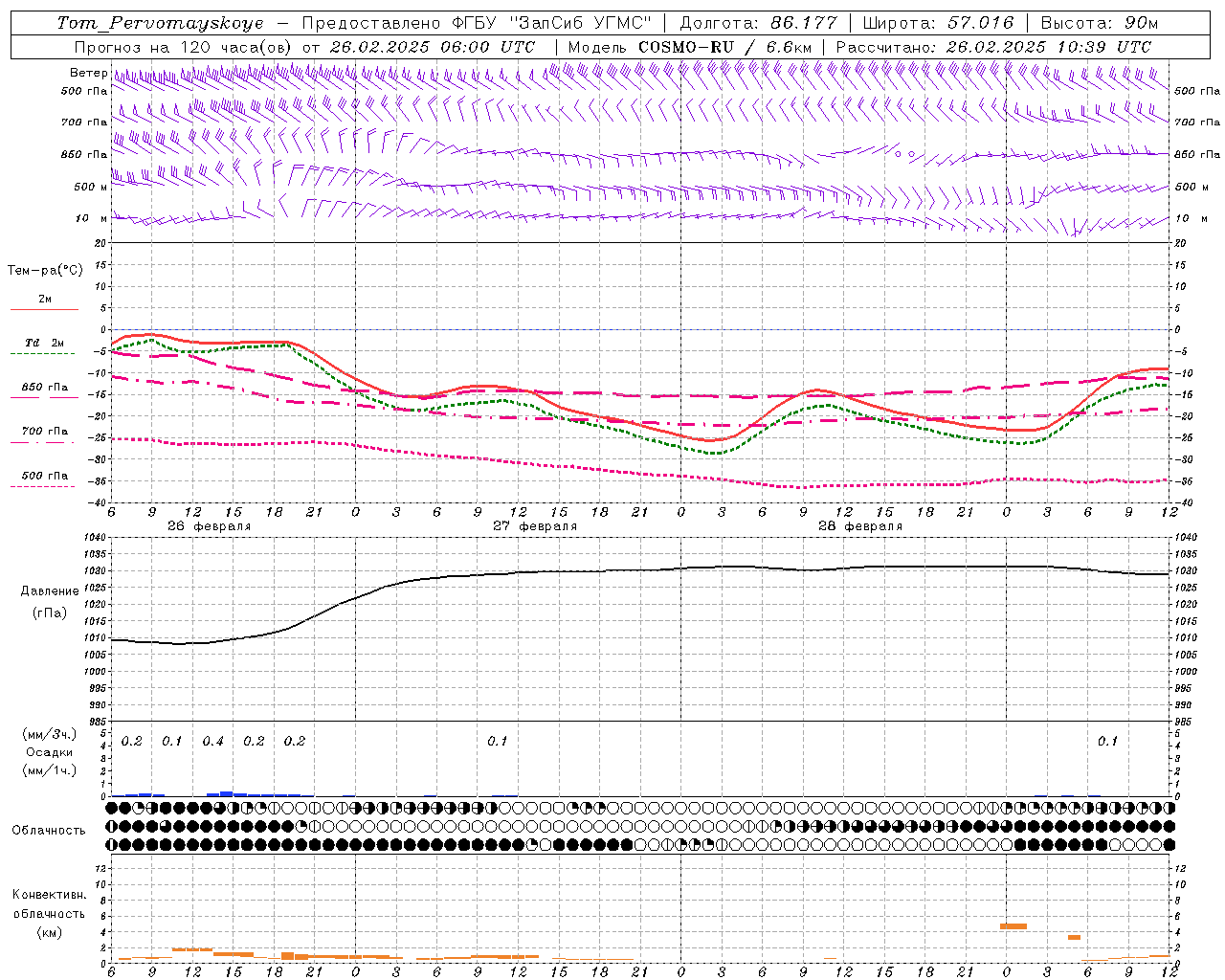The width and height of the screenshot is (1225, 980).
Task: Click the Давление pressure panel label
Action: (50, 591)
